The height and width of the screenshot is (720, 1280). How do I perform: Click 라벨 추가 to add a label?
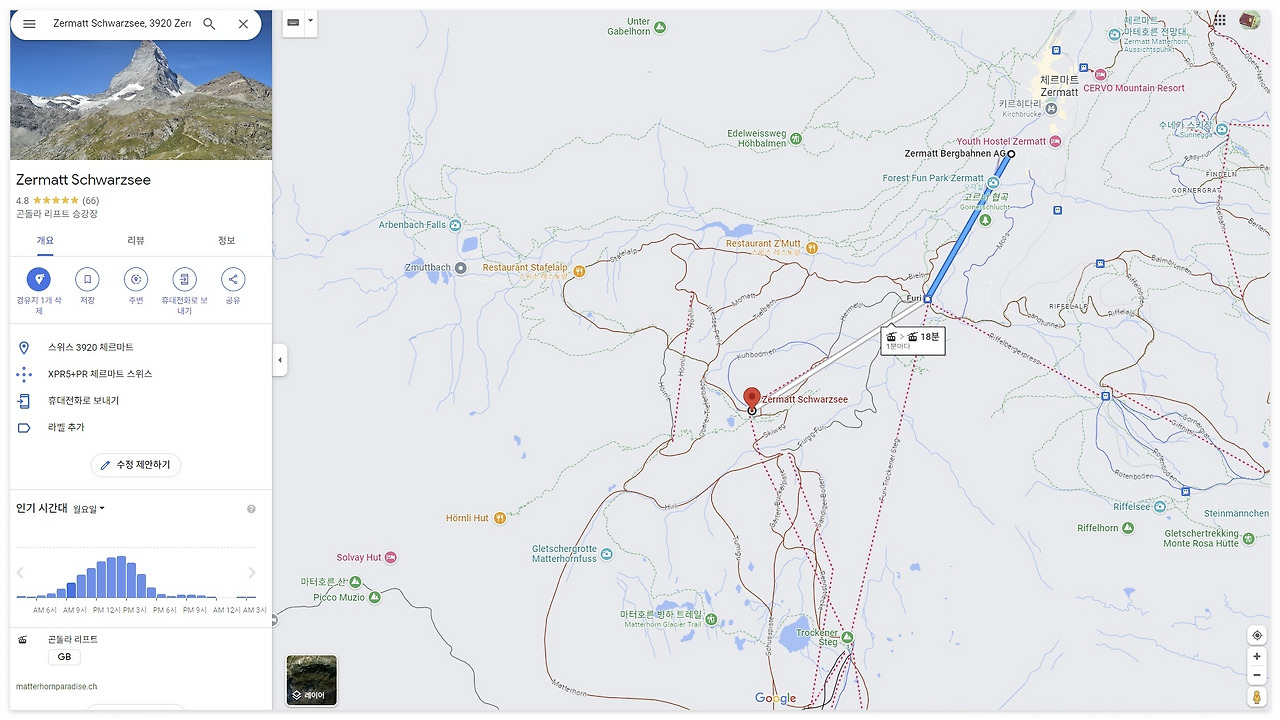pos(141,427)
